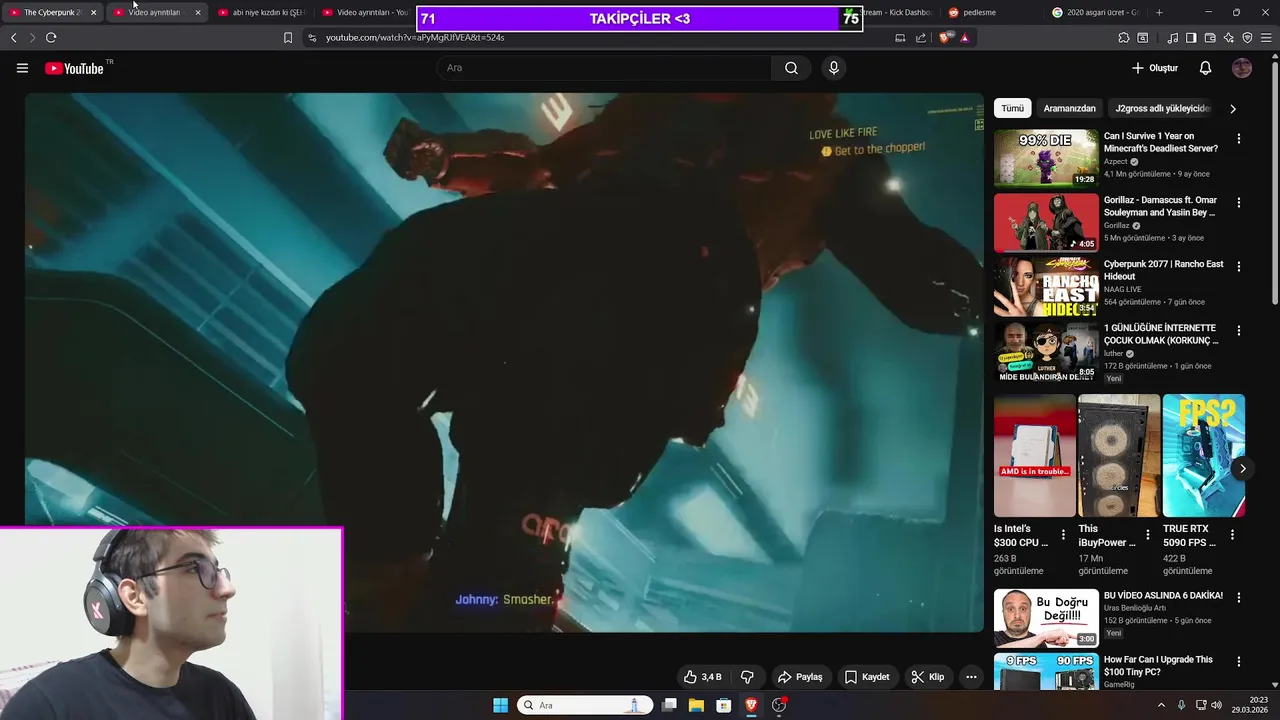The height and width of the screenshot is (720, 1280).
Task: Click the Klip clip button
Action: tap(927, 677)
